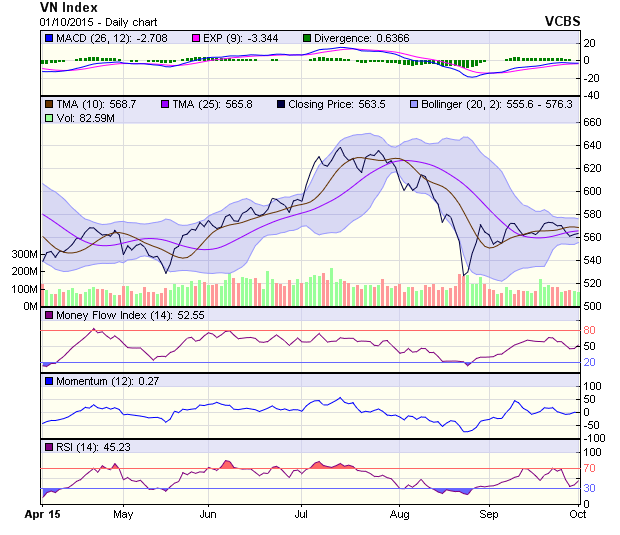This screenshot has width=620, height=535.
Task: Click the Apr 15 marker on the time axis
Action: tap(40, 515)
